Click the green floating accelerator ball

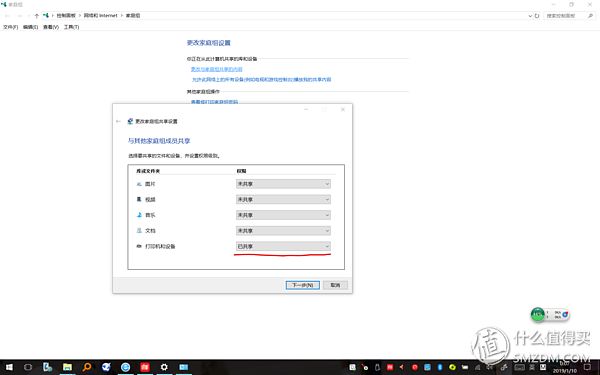click(538, 315)
